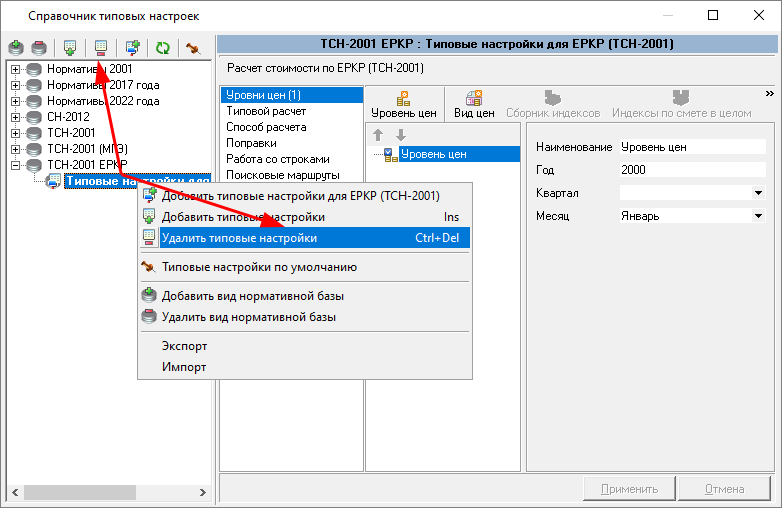Open the Квартал dropdown
Viewport: 782px width, 508px height.
(758, 193)
